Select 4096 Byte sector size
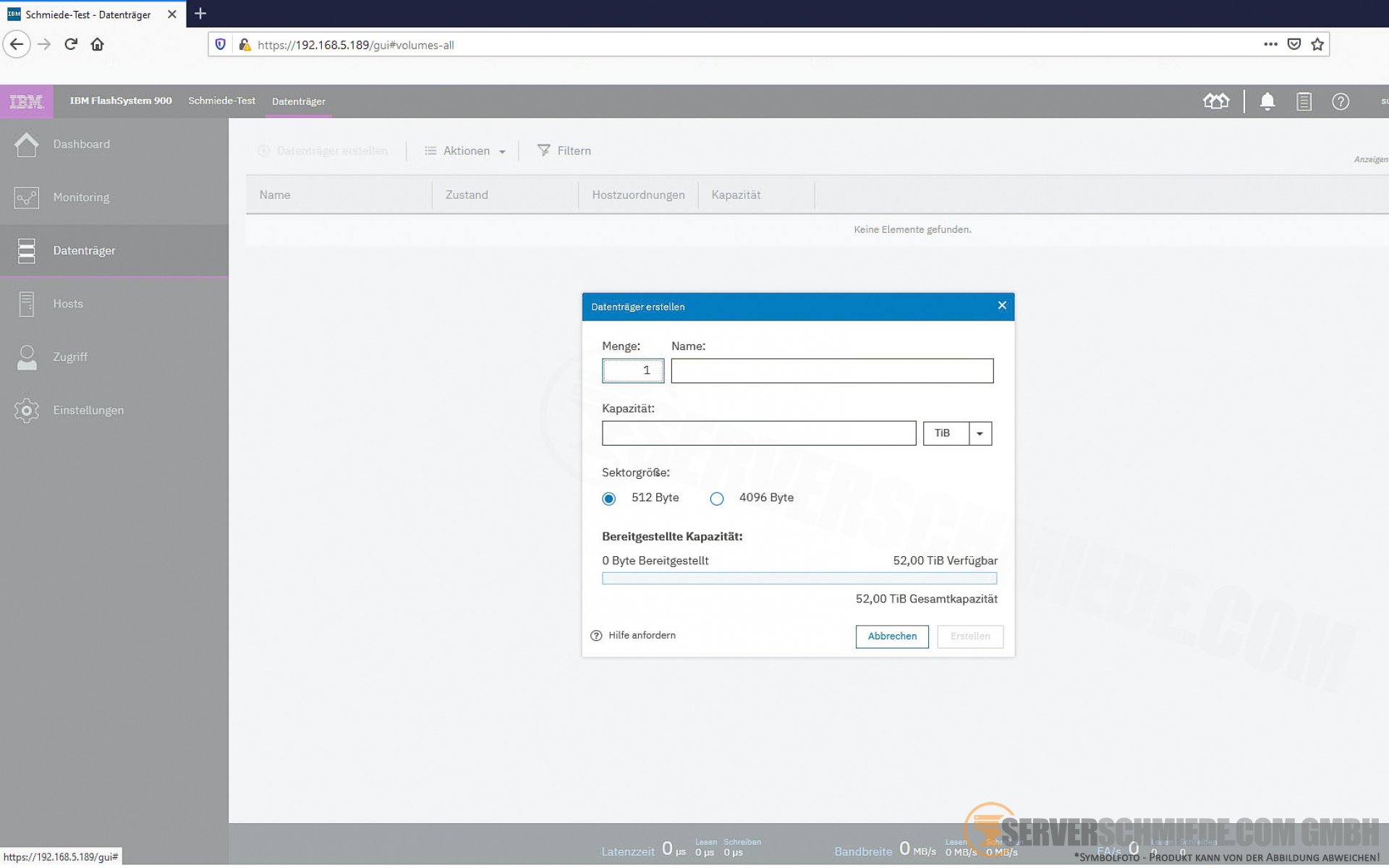This screenshot has width=1389, height=868. pyautogui.click(x=716, y=498)
